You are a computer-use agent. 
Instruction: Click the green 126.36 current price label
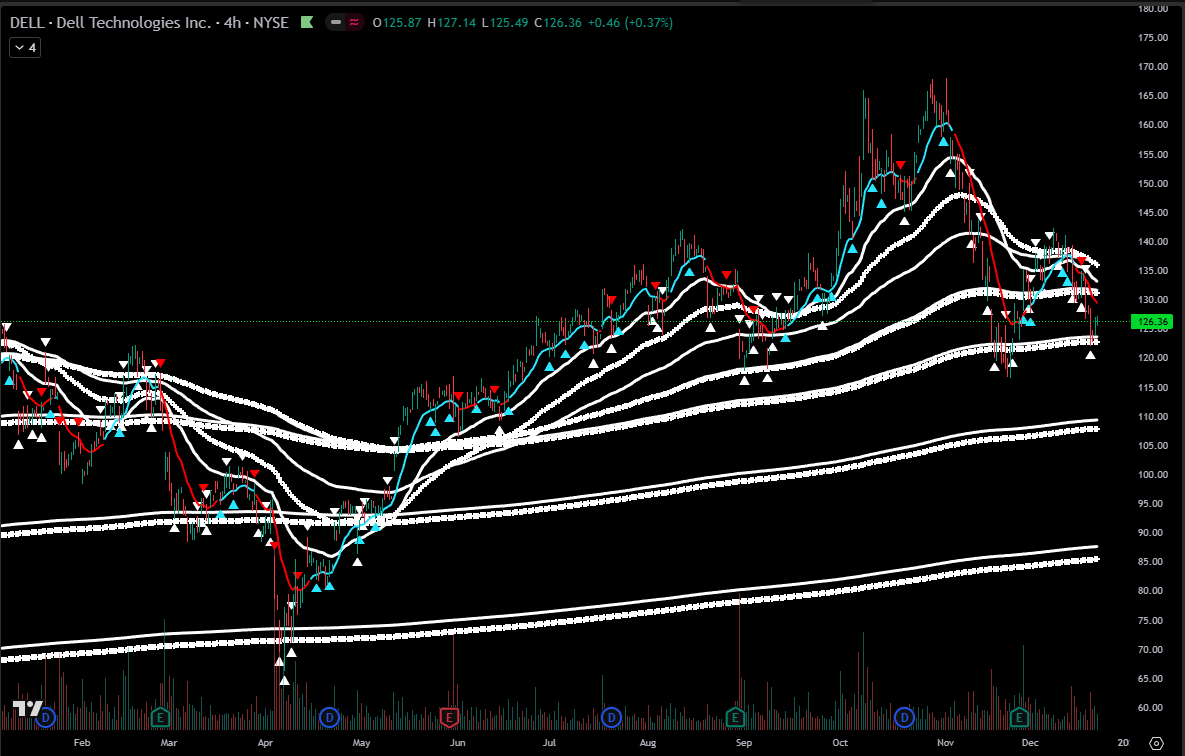(x=1152, y=322)
